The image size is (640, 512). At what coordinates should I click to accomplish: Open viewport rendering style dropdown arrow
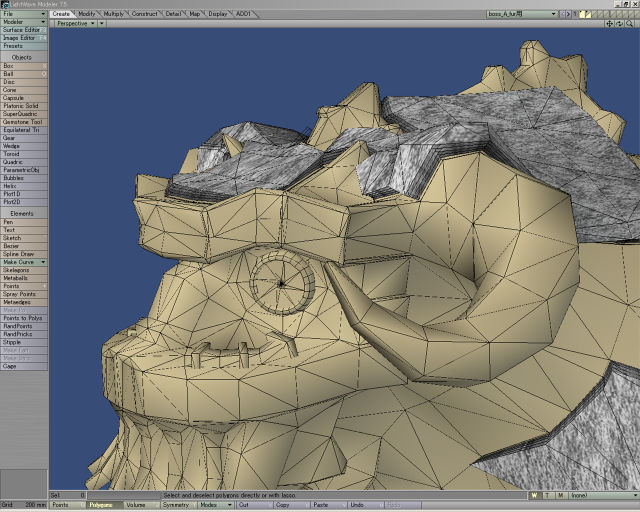[102, 24]
